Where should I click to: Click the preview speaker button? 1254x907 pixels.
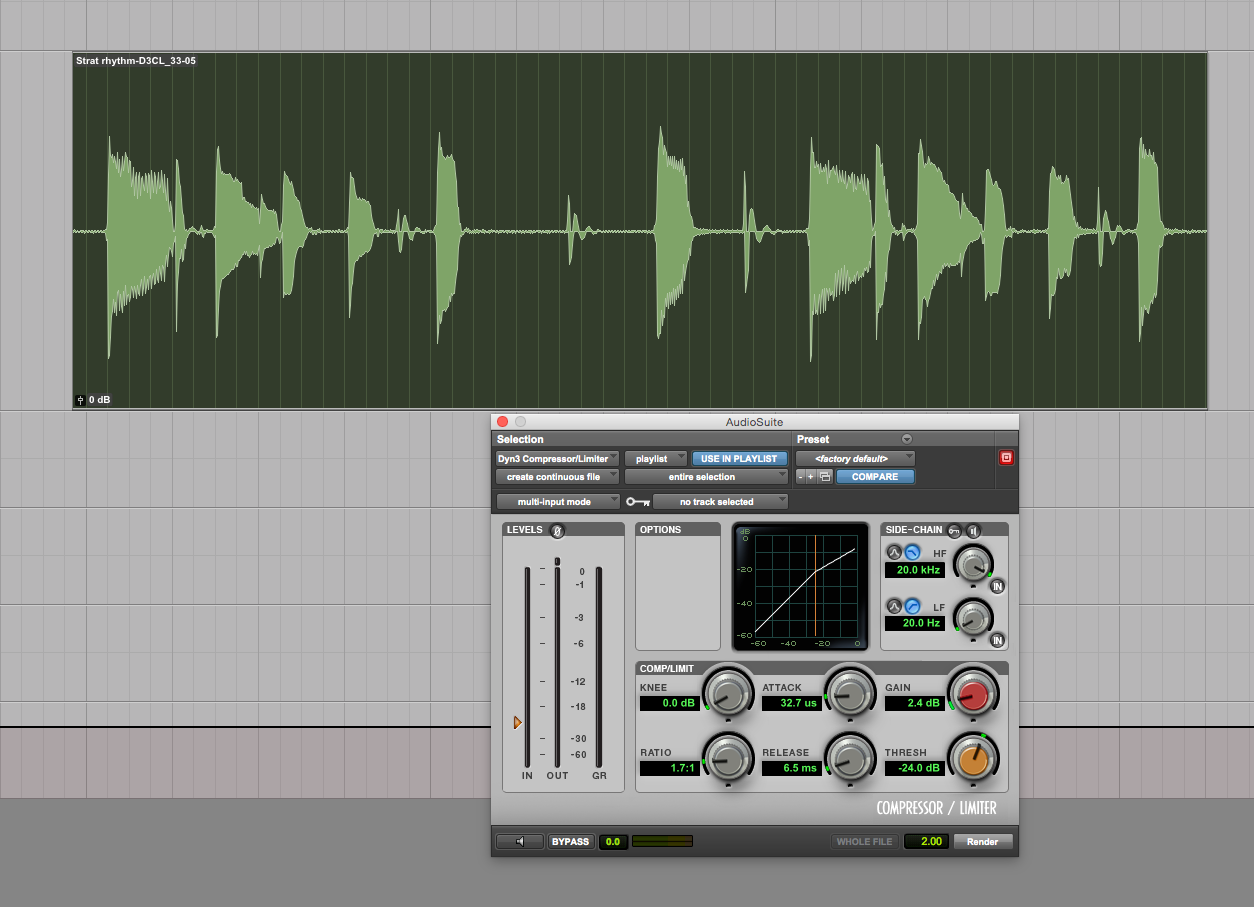(x=520, y=841)
